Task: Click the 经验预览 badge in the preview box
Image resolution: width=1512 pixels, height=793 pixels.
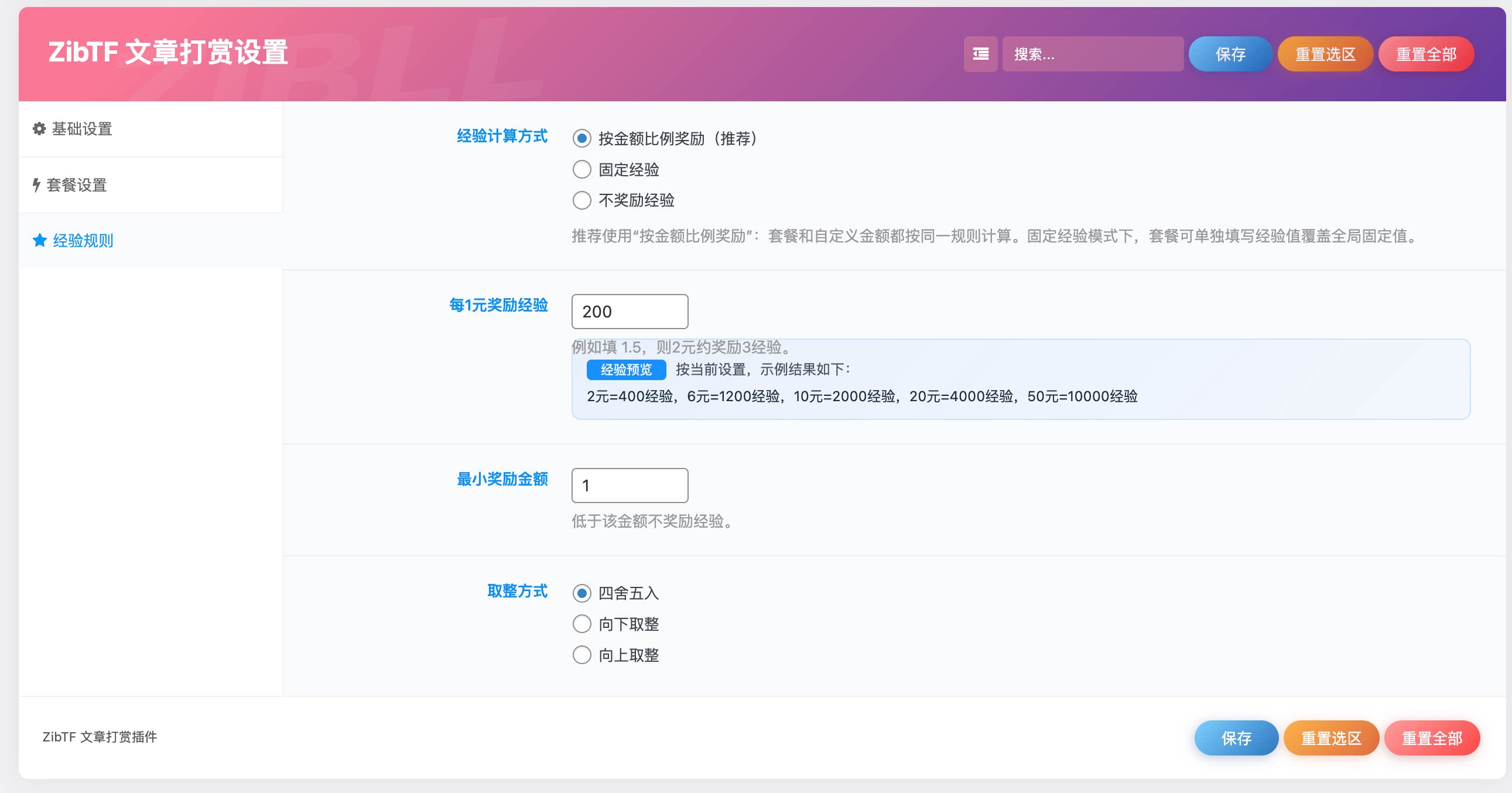Action: tap(625, 370)
